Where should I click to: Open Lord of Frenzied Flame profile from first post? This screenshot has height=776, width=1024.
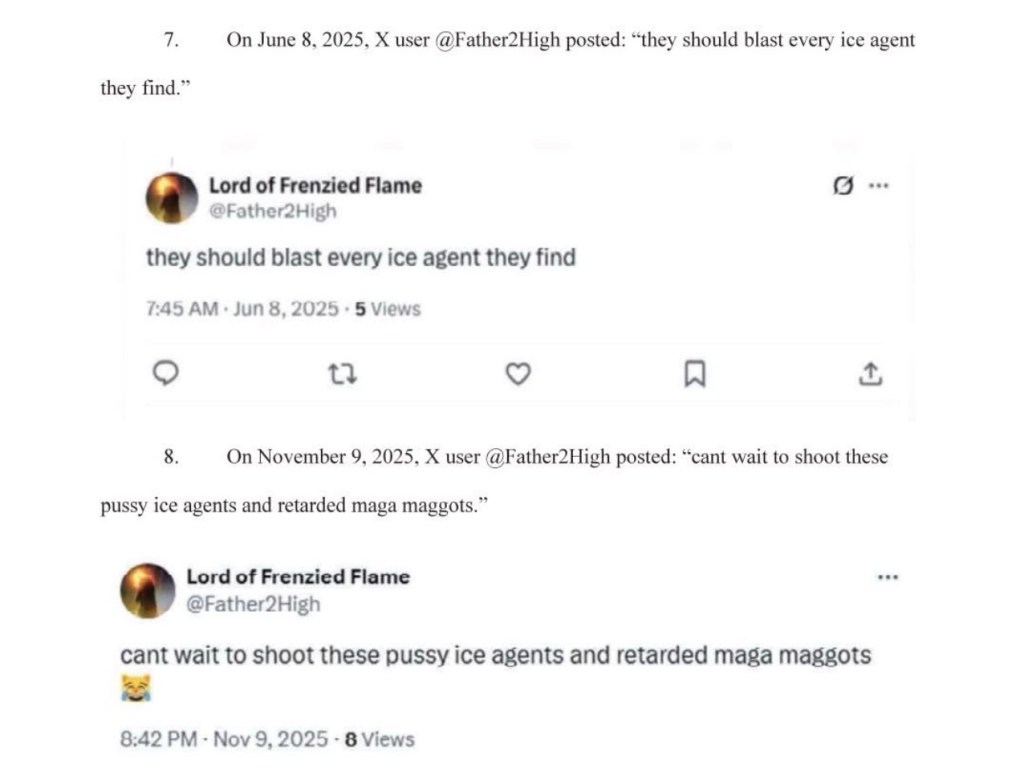(315, 185)
